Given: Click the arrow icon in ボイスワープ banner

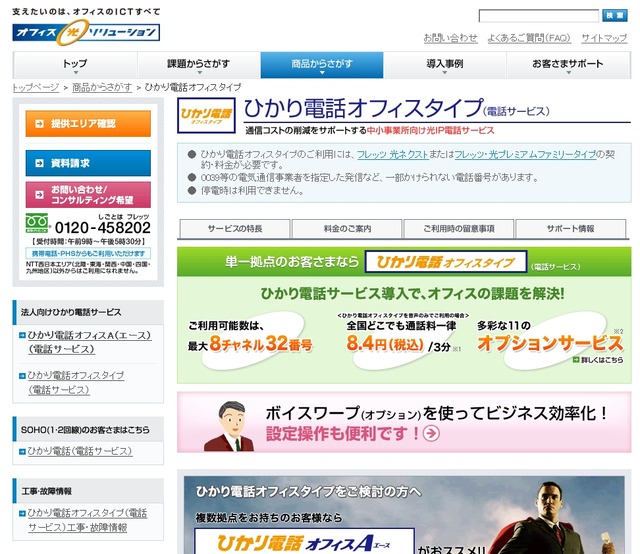Looking at the screenshot, I should 431,433.
